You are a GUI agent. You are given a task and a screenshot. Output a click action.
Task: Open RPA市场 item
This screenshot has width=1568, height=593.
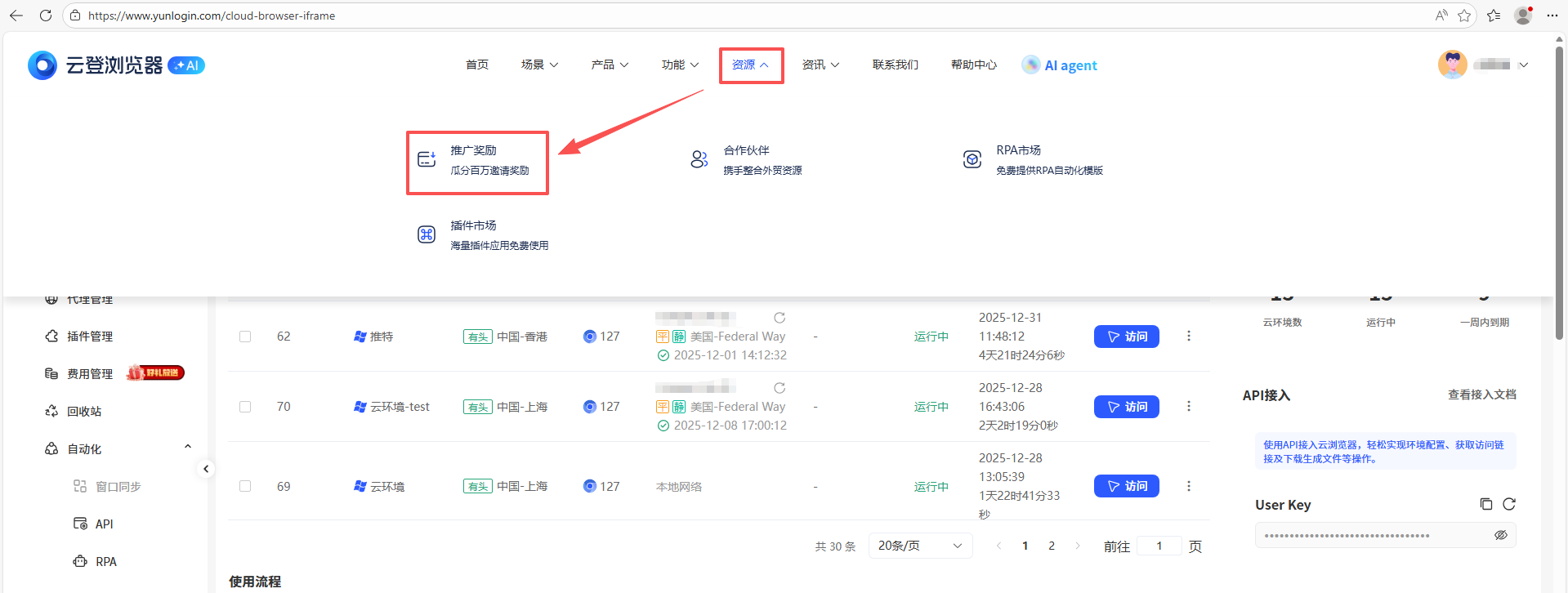pos(1033,160)
